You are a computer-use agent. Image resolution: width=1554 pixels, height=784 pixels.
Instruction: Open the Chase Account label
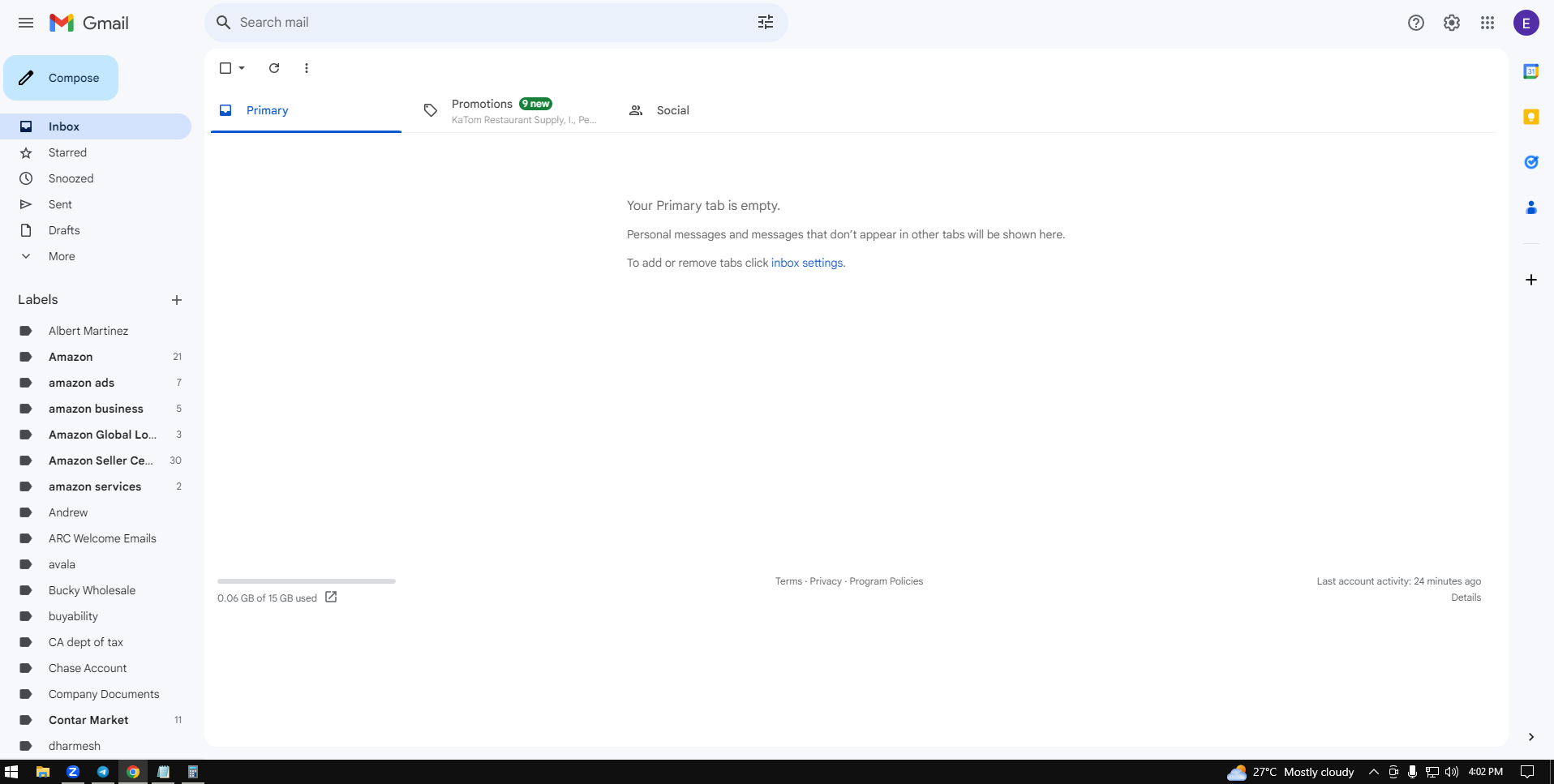pos(96,668)
